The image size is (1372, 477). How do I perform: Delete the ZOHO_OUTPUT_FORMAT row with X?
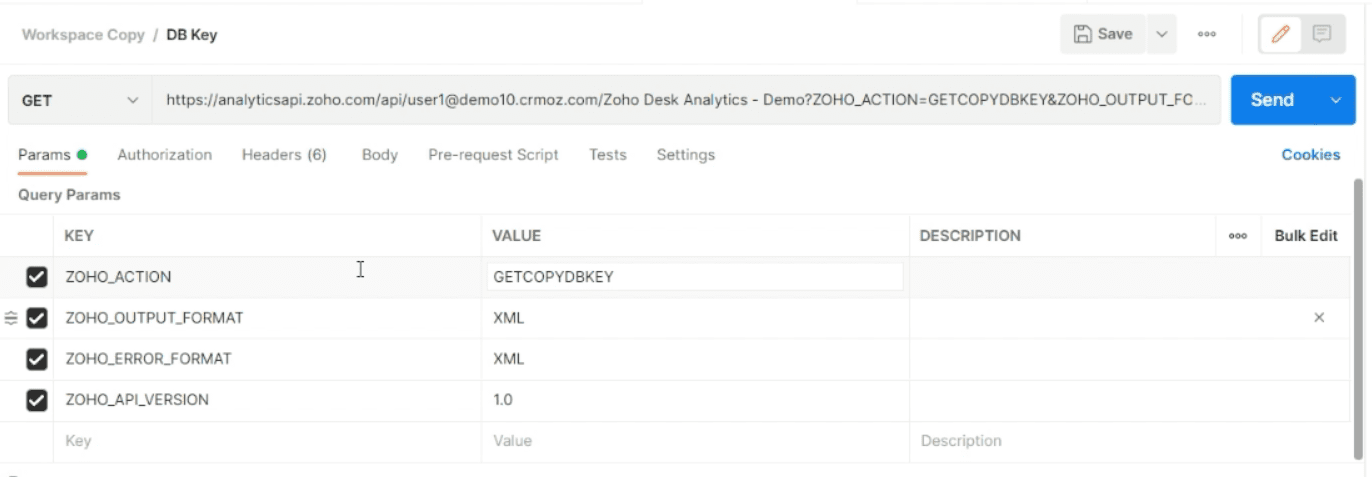pyautogui.click(x=1319, y=318)
